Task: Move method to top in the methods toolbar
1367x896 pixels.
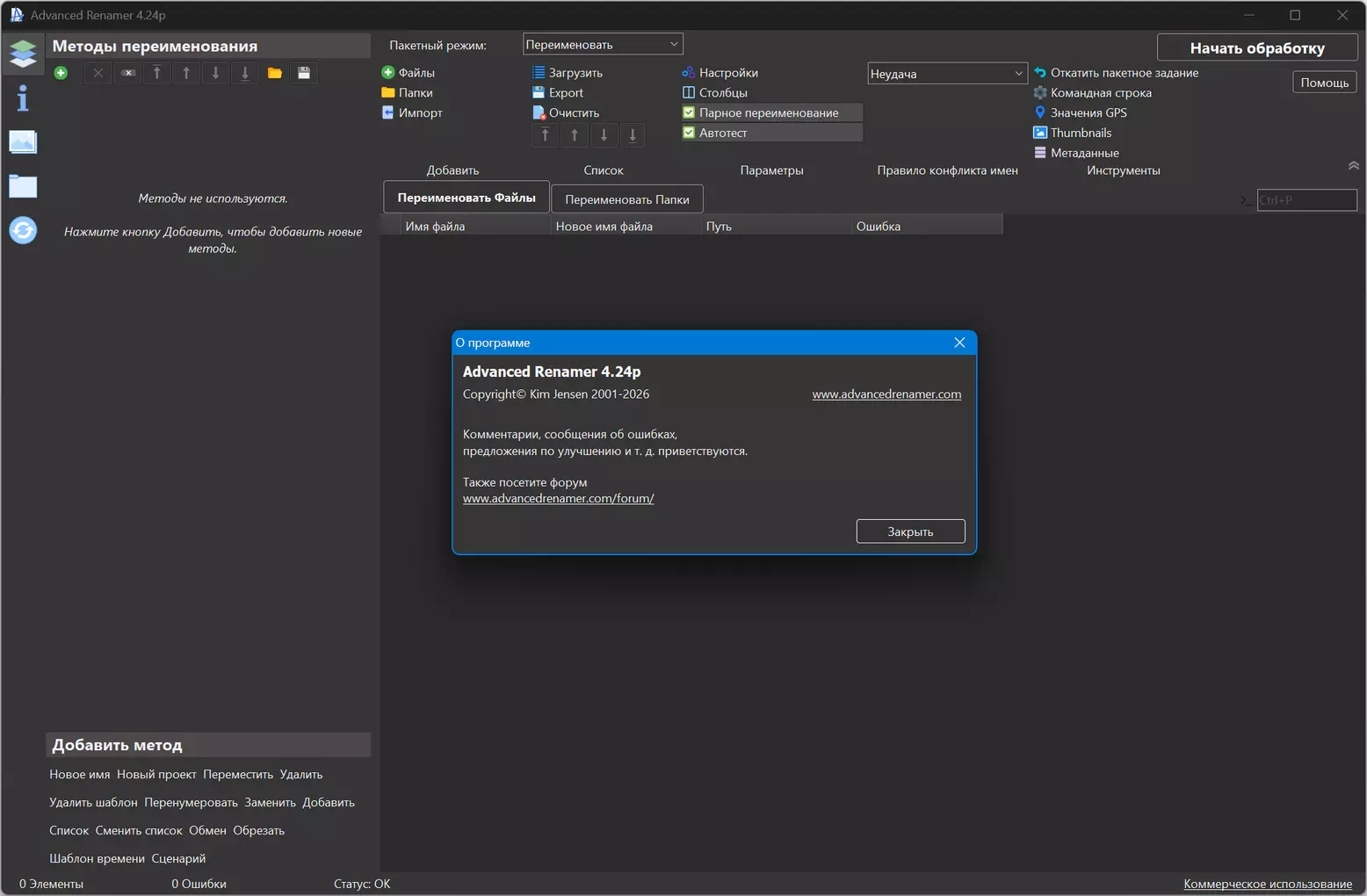Action: [157, 73]
